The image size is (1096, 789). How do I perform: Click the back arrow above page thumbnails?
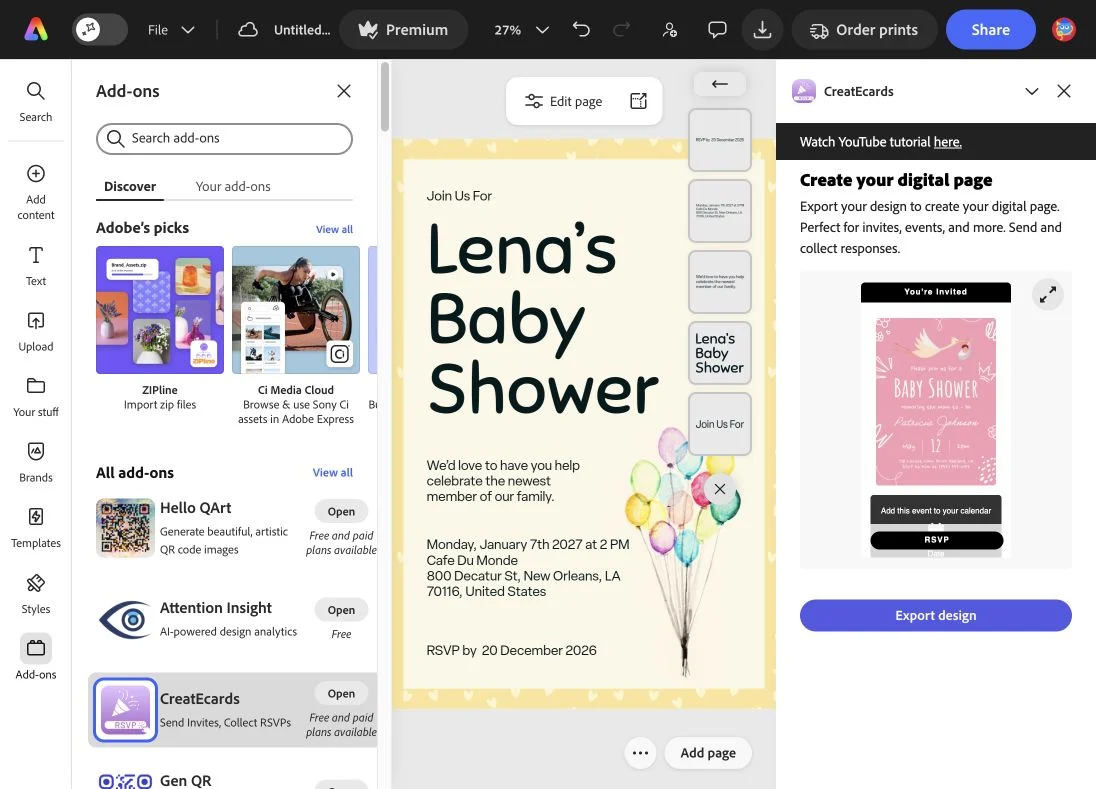719,84
